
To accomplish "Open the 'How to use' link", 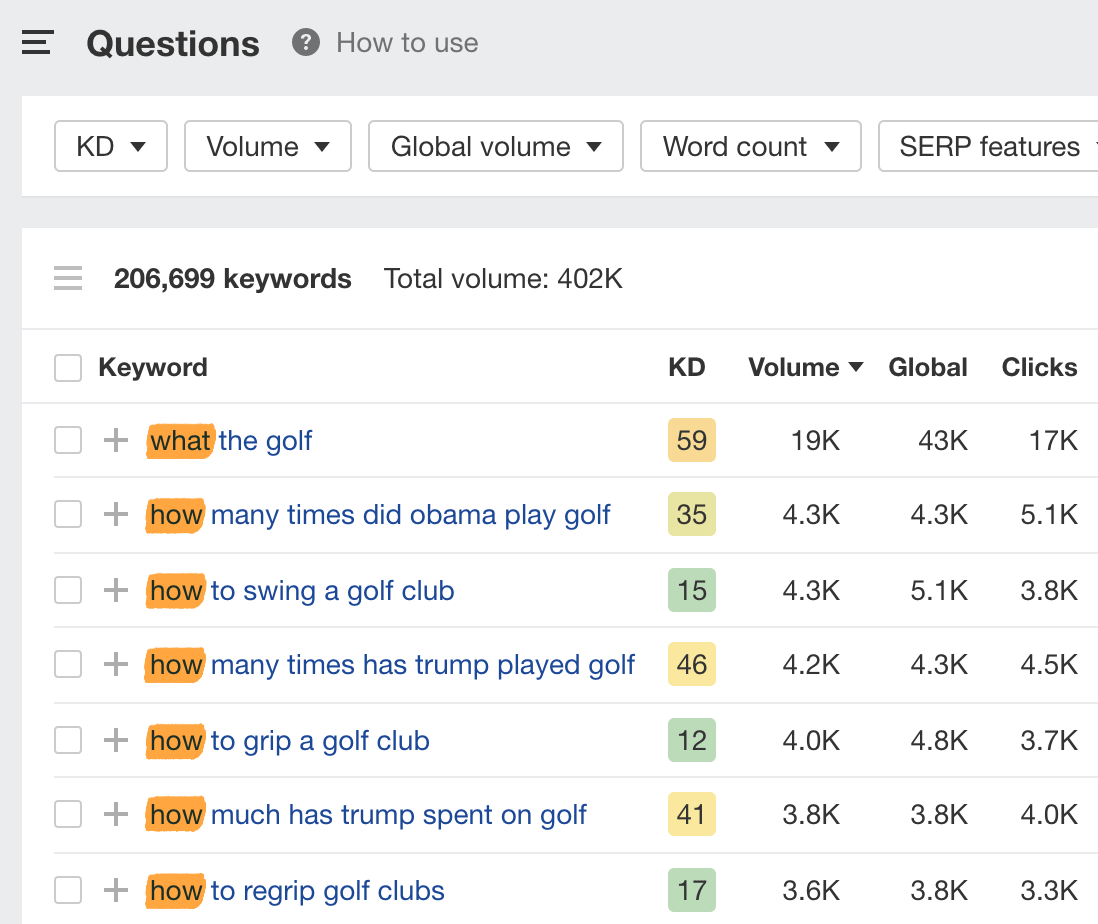I will [x=407, y=43].
